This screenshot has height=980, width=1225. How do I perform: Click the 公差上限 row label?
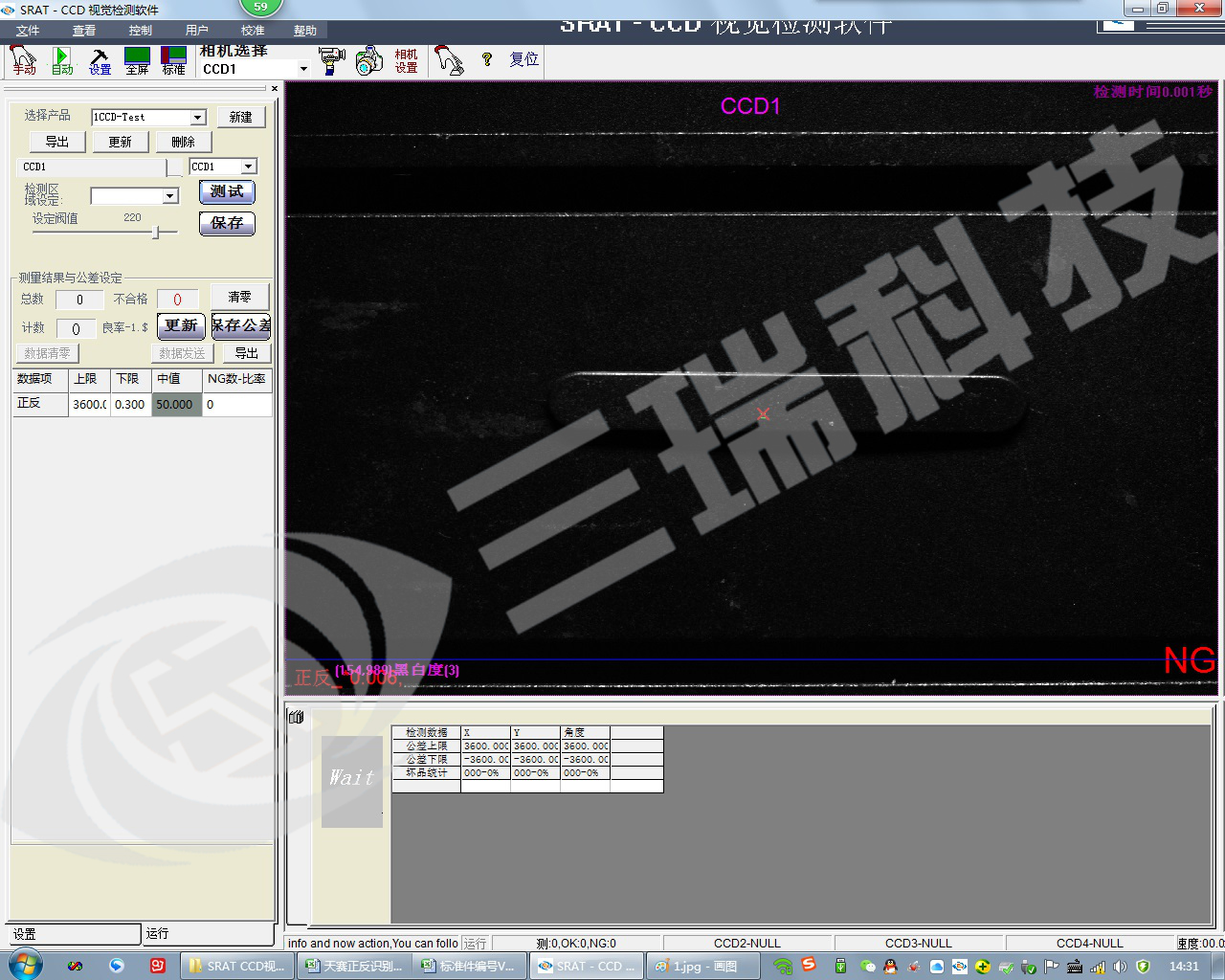point(426,746)
